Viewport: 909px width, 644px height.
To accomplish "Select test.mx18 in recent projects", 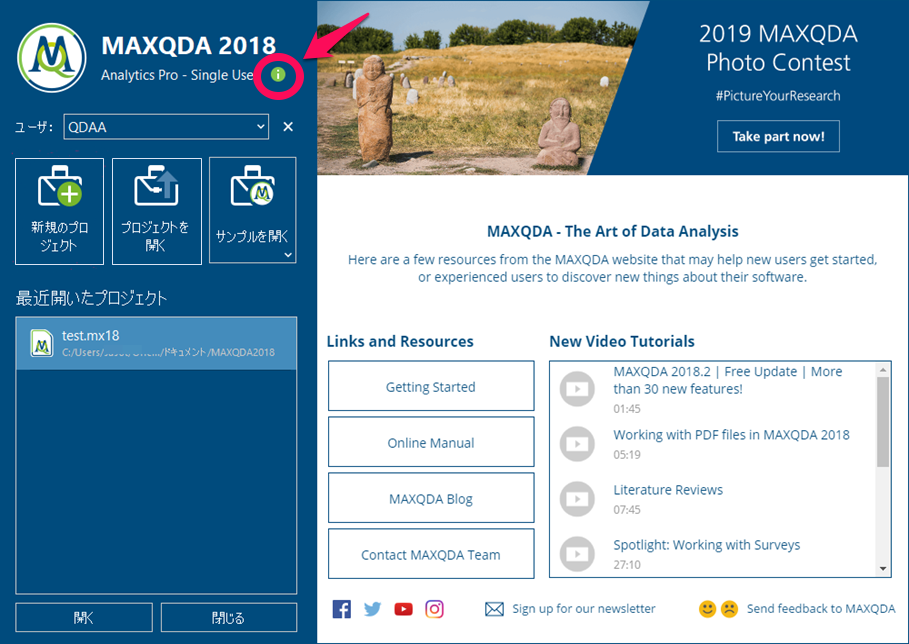I will click(x=157, y=343).
